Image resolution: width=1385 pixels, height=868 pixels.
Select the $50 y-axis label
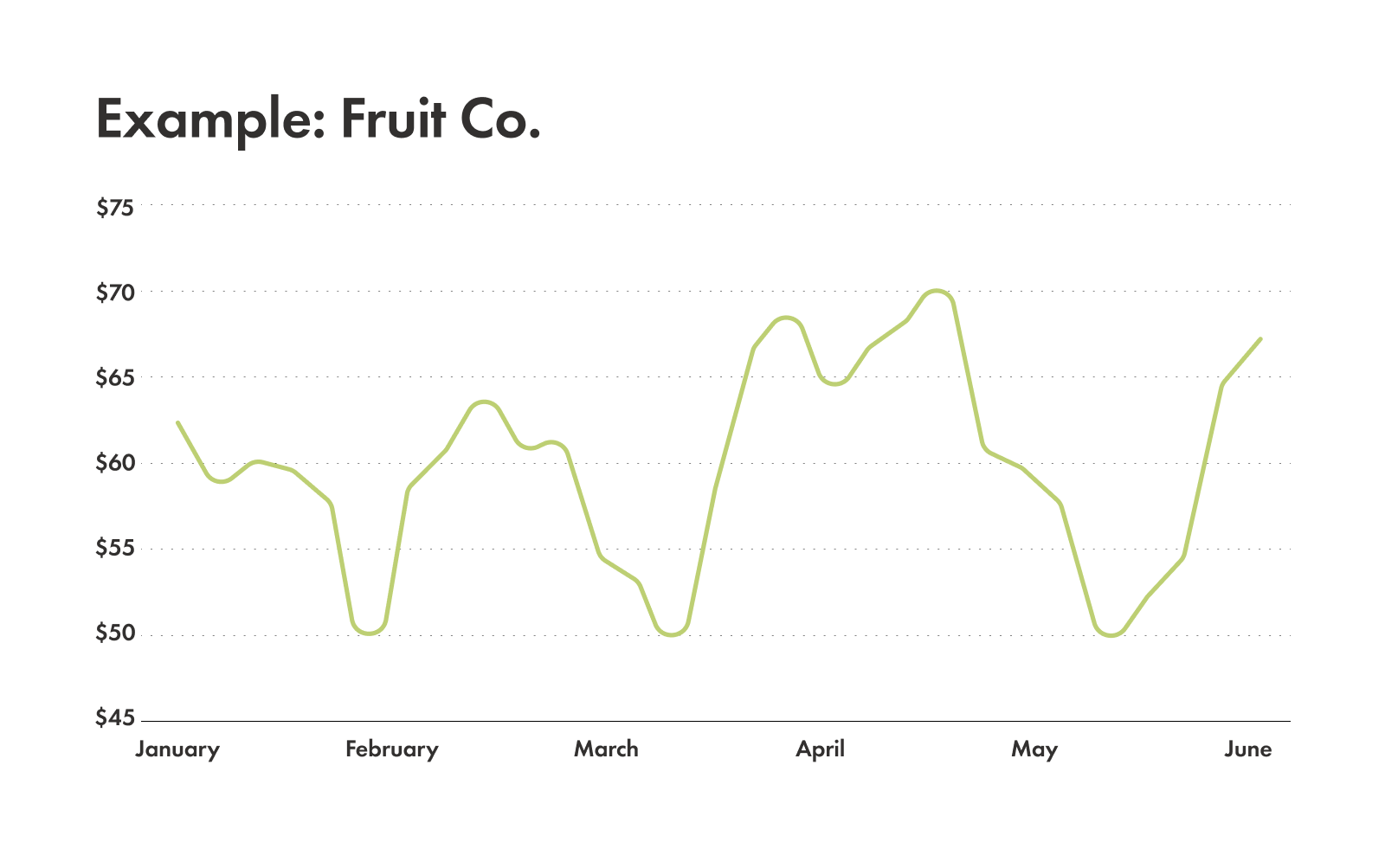(x=115, y=633)
